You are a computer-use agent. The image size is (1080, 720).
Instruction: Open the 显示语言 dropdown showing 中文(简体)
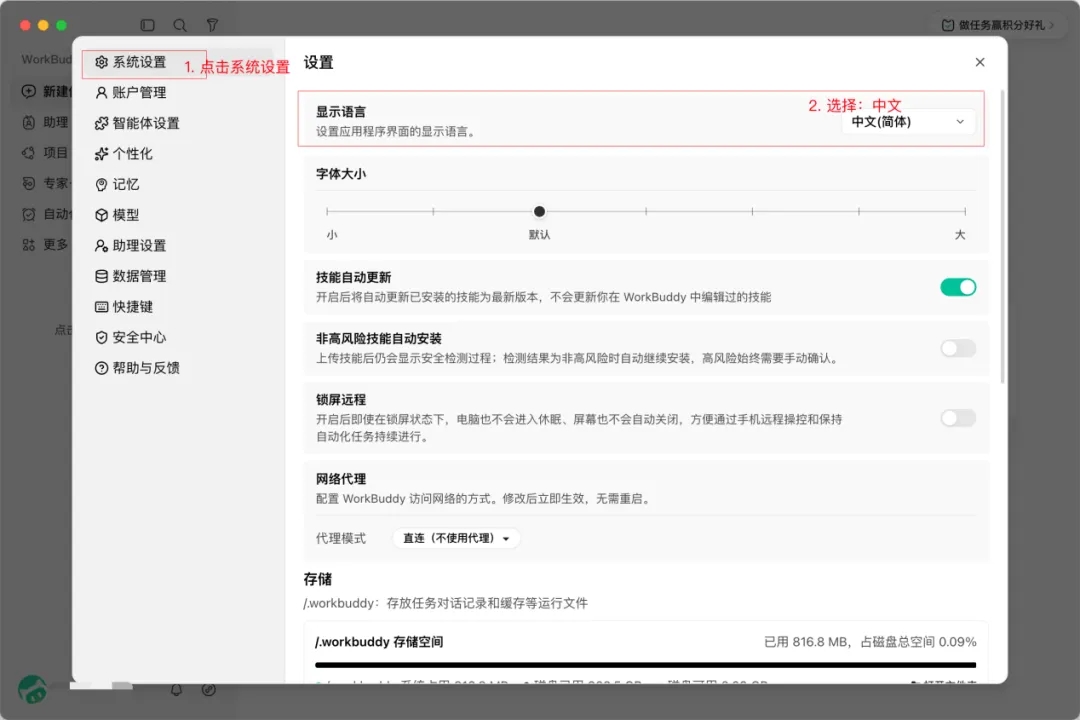click(x=908, y=122)
